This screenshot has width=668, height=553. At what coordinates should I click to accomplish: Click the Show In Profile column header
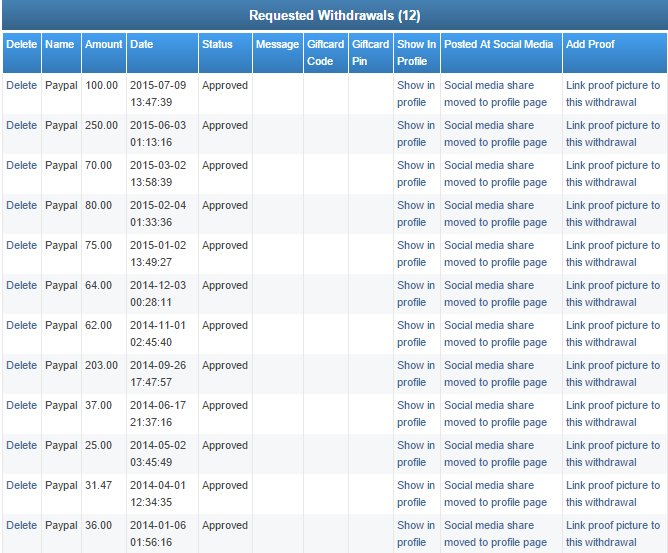click(416, 53)
